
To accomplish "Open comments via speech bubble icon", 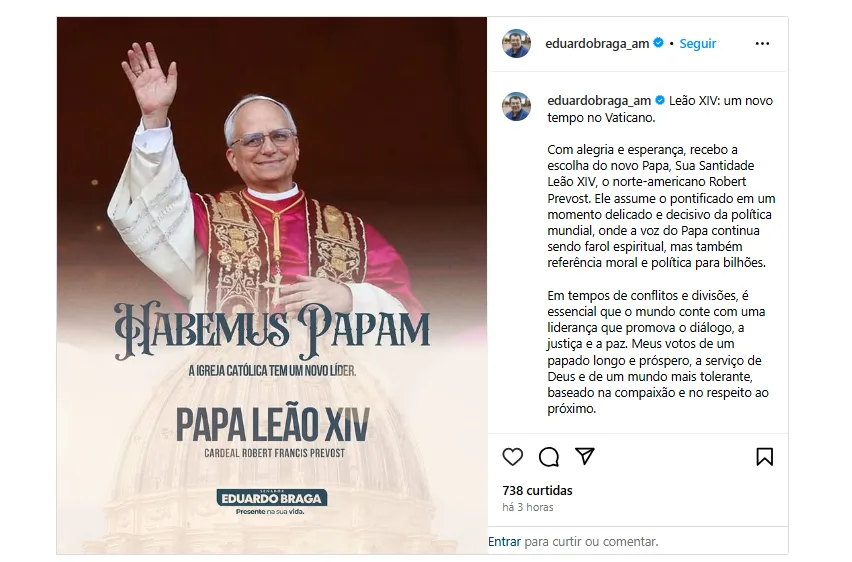I will [x=549, y=457].
